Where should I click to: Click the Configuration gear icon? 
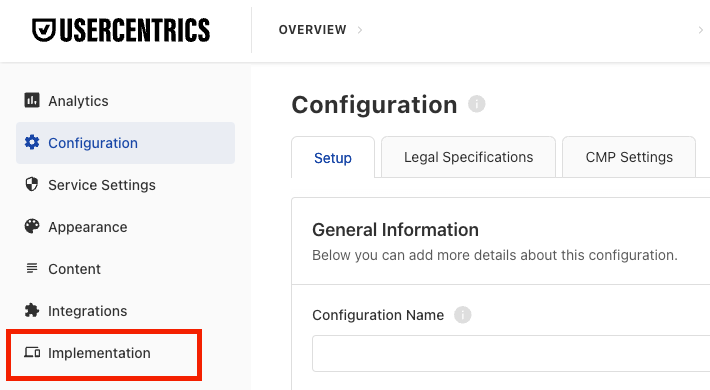pos(32,142)
